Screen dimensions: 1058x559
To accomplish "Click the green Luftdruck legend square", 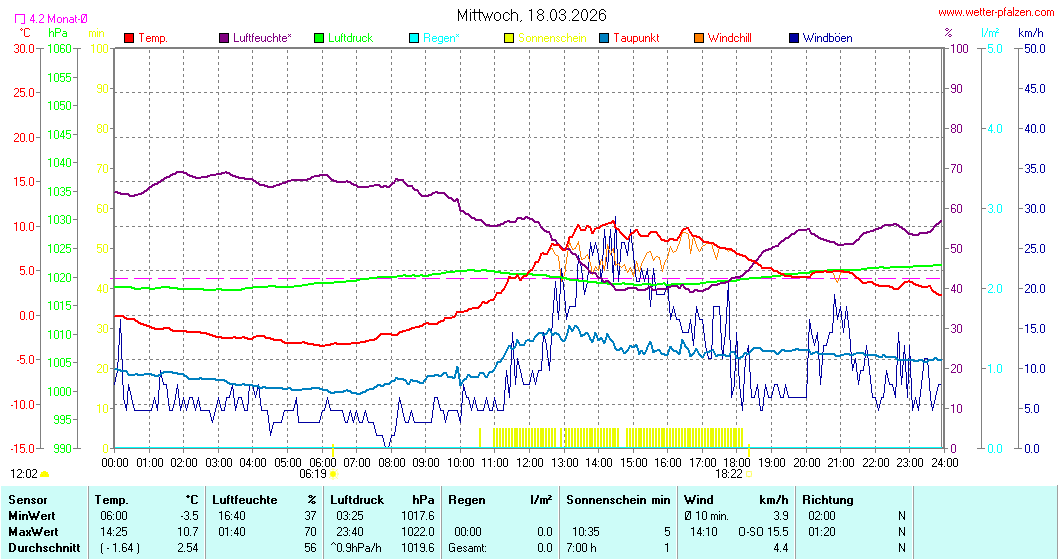I will (319, 38).
